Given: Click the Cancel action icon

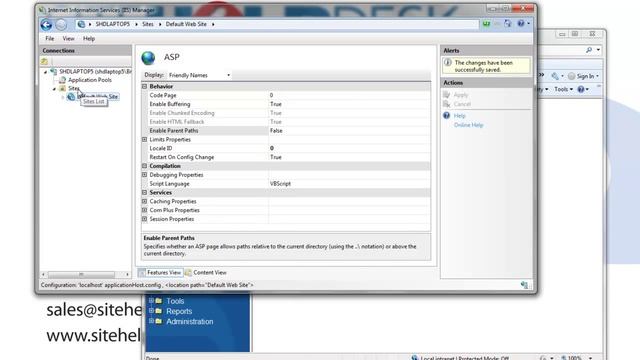Looking at the screenshot, I should point(447,104).
